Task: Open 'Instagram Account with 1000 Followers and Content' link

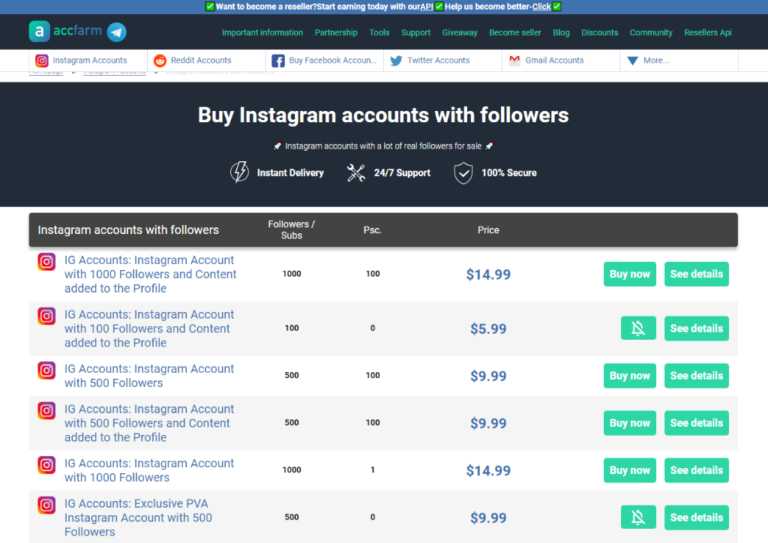Action: click(150, 274)
